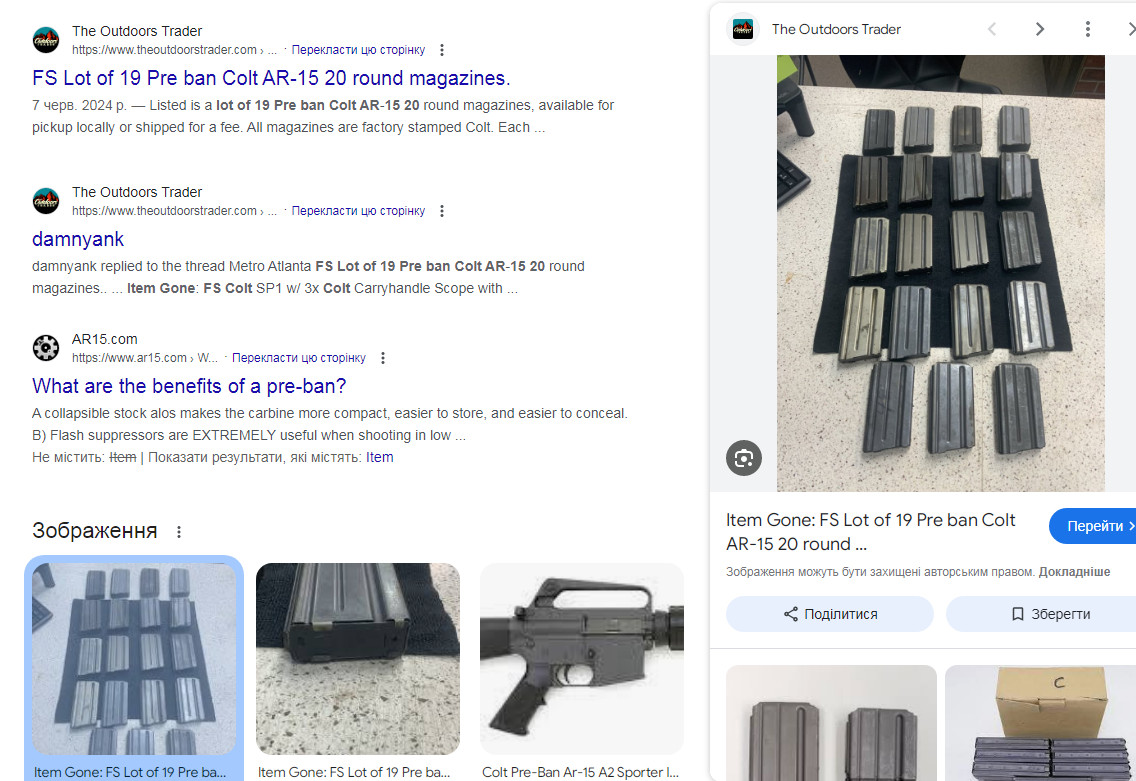Image resolution: width=1136 pixels, height=781 pixels.
Task: Click the 'AR15.com' site name
Action: pos(104,339)
